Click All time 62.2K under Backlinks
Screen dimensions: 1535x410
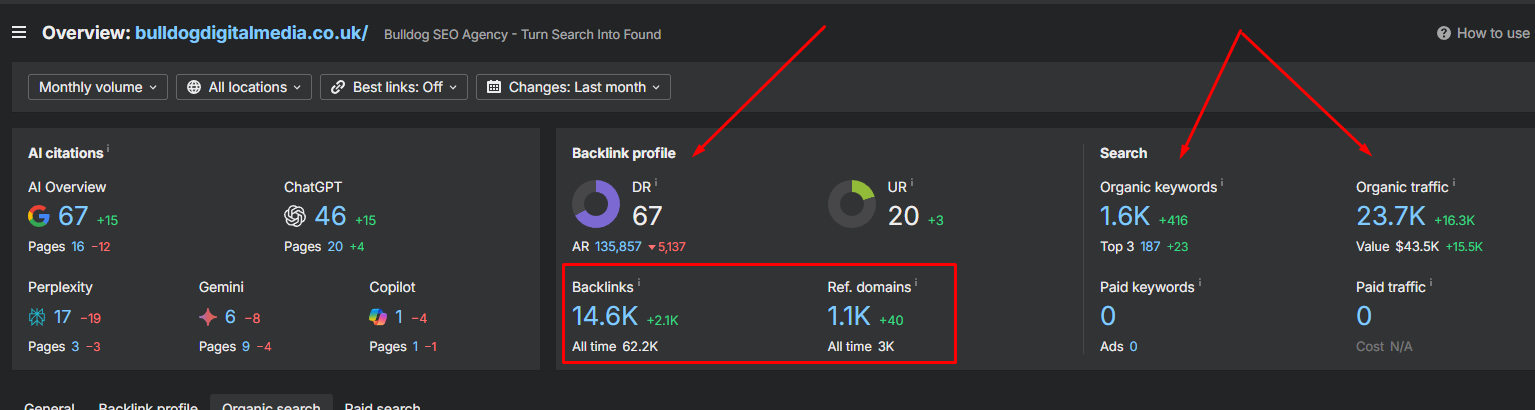coord(615,346)
